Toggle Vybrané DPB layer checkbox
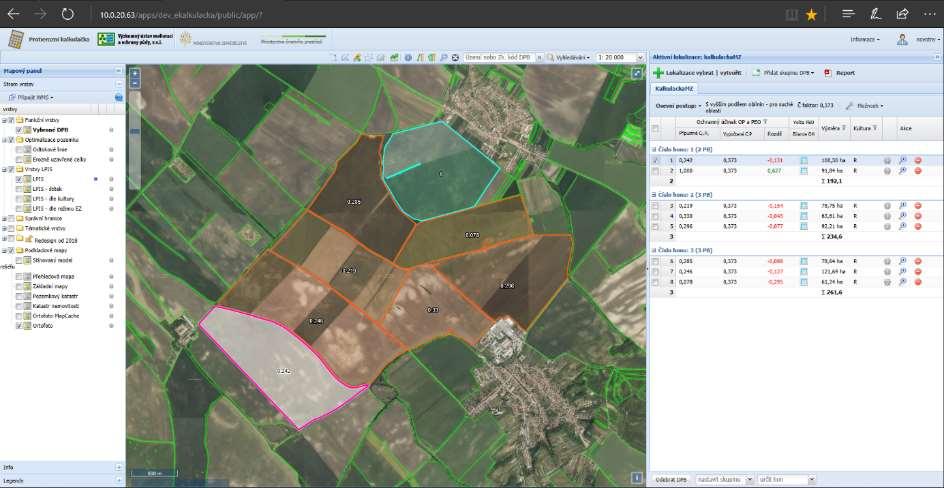This screenshot has height=488, width=944. click(19, 129)
